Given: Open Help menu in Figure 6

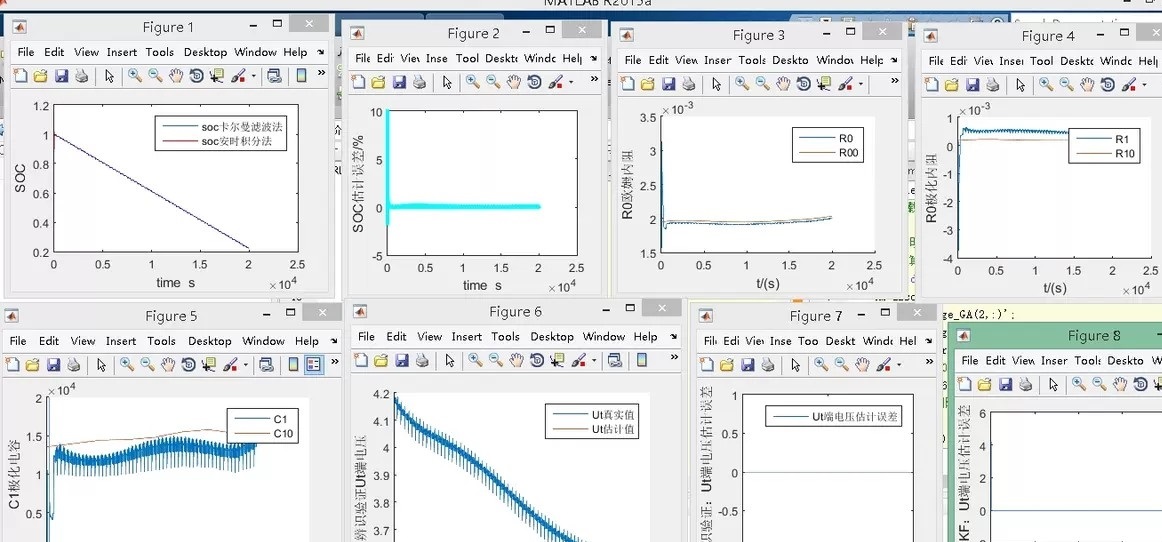Looking at the screenshot, I should (645, 337).
